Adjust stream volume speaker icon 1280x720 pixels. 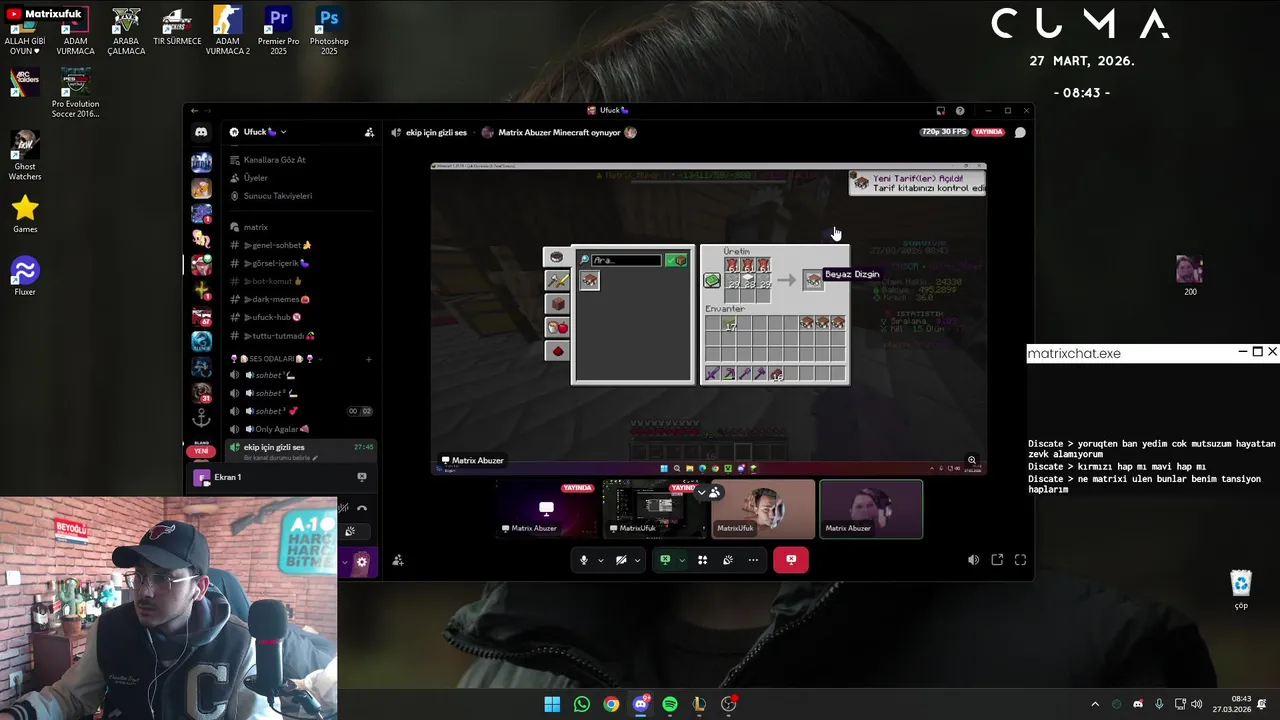(x=973, y=560)
